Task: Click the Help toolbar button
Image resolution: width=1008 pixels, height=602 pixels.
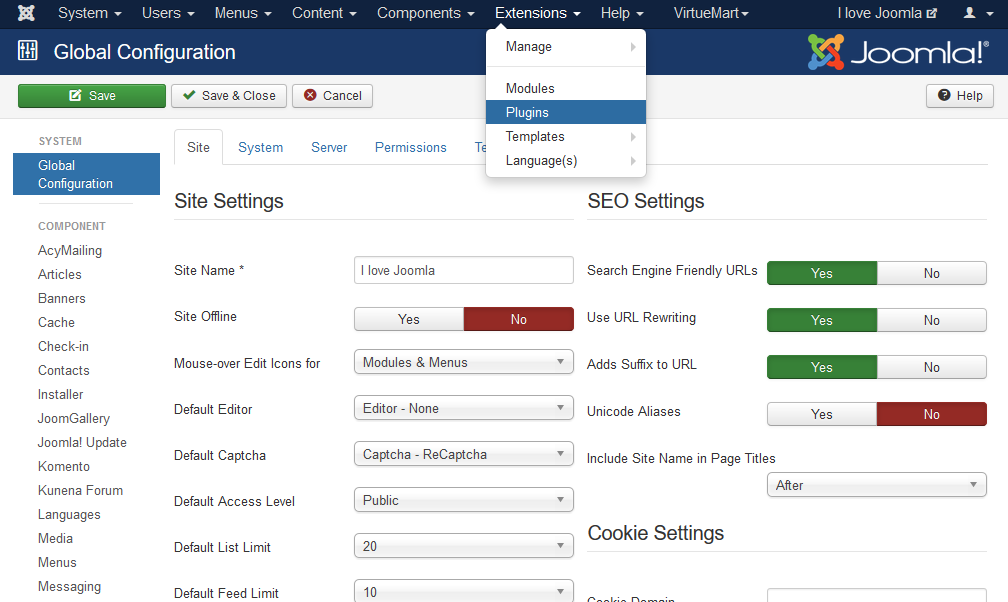Action: (960, 96)
